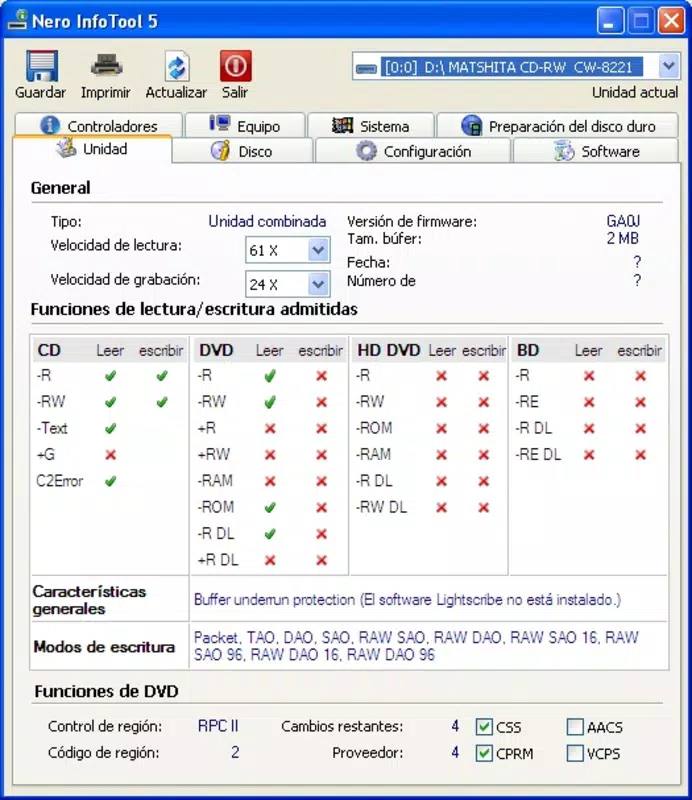Switch to the Equipo tab
The image size is (692, 800).
(x=245, y=126)
